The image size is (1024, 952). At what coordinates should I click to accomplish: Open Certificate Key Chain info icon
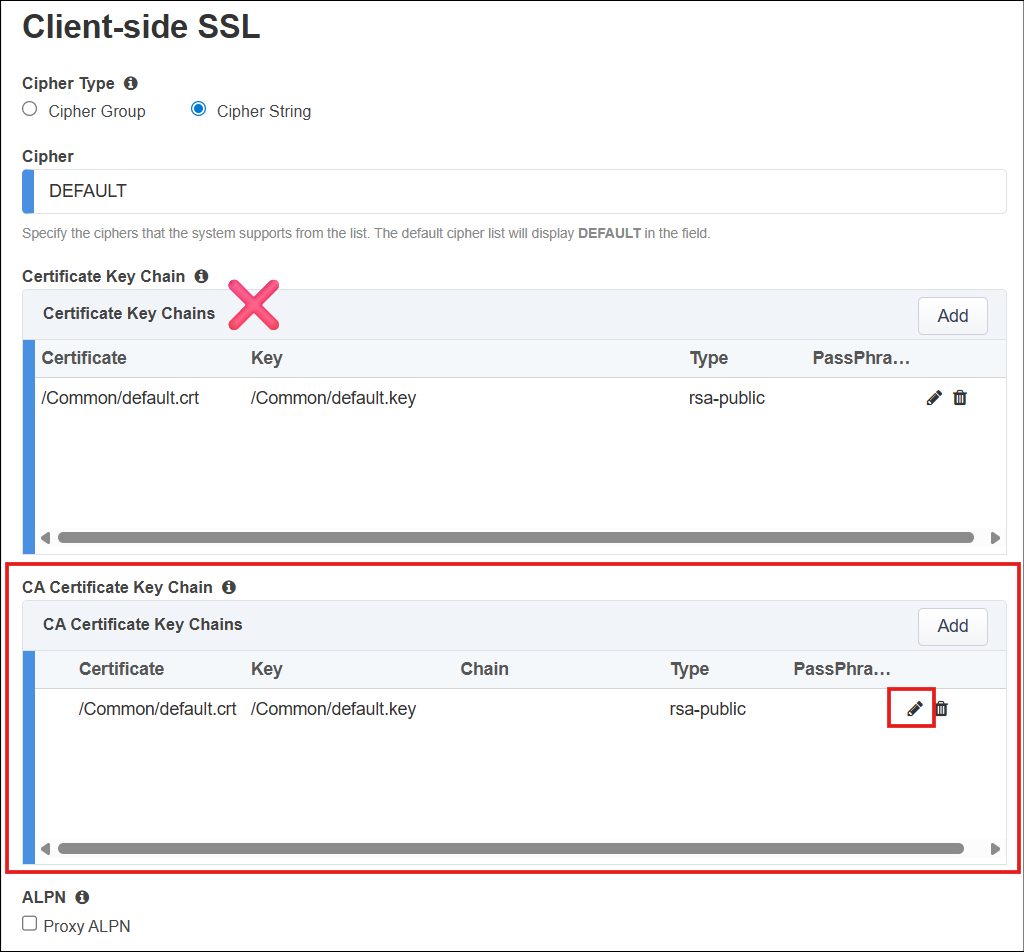201,276
